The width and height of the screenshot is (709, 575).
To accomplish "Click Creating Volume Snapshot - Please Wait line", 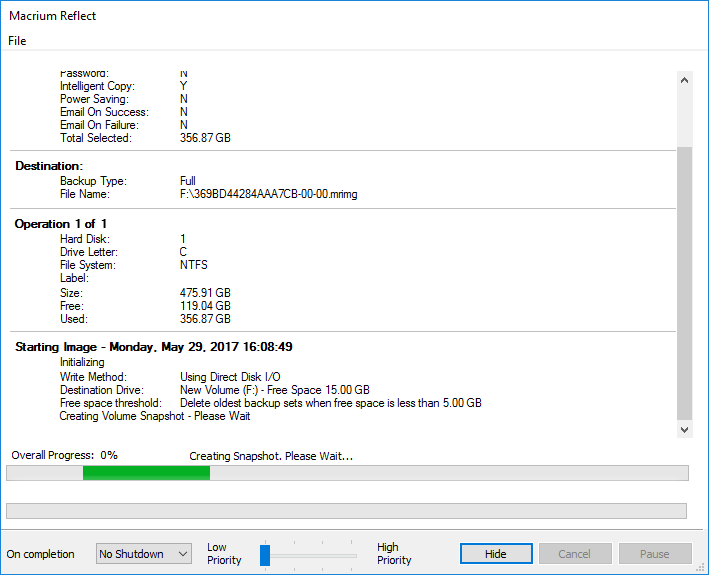I will tap(155, 416).
